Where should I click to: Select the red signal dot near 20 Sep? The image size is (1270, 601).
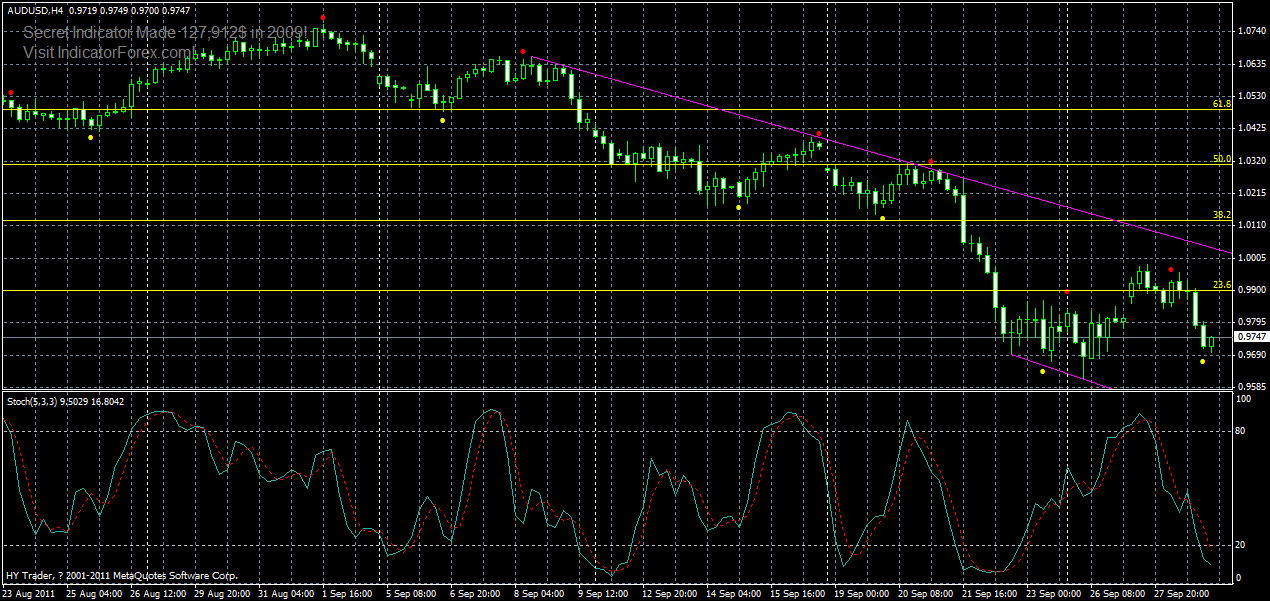pos(930,160)
